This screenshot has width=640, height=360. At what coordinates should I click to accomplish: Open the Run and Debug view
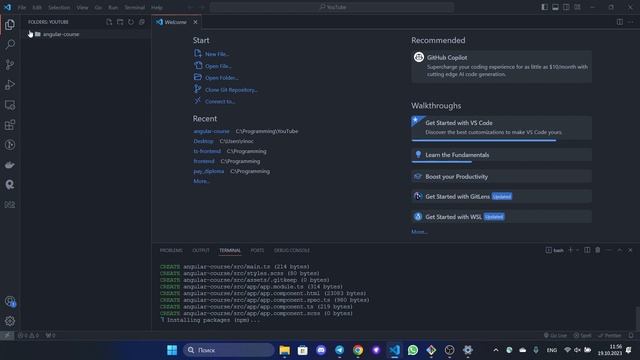[x=10, y=84]
